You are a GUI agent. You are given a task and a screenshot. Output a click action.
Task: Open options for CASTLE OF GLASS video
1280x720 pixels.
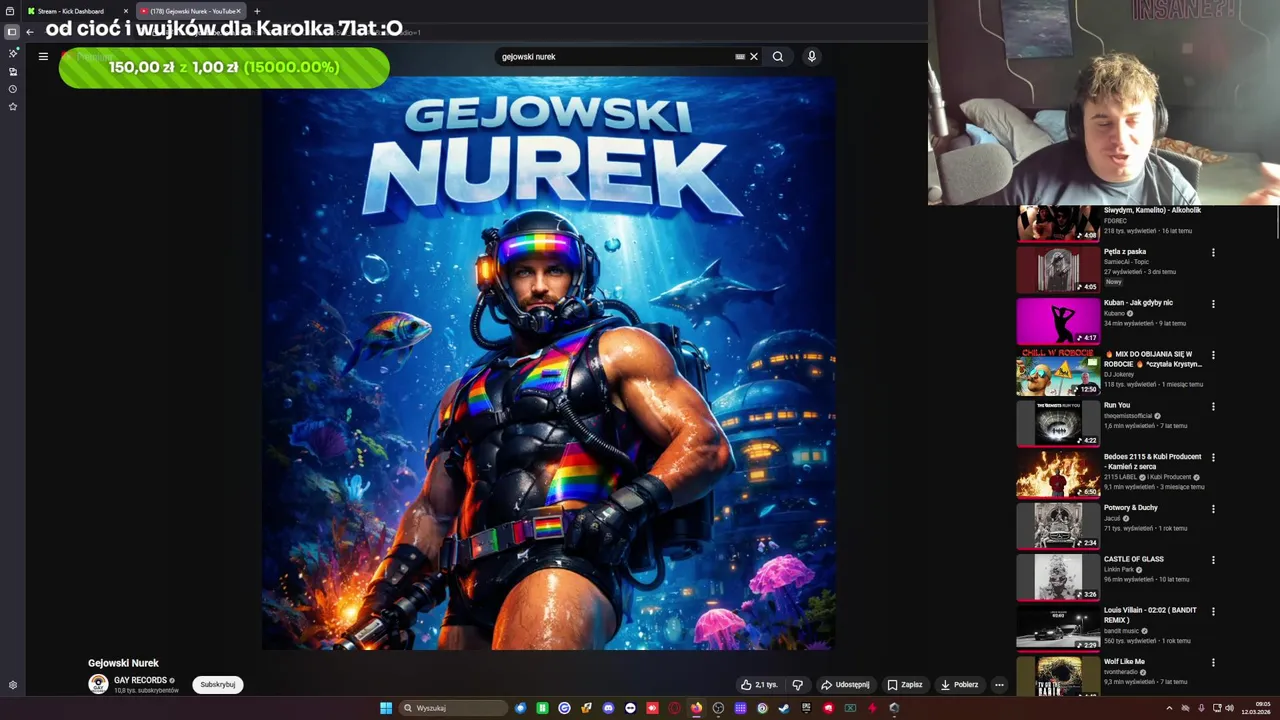coord(1213,561)
